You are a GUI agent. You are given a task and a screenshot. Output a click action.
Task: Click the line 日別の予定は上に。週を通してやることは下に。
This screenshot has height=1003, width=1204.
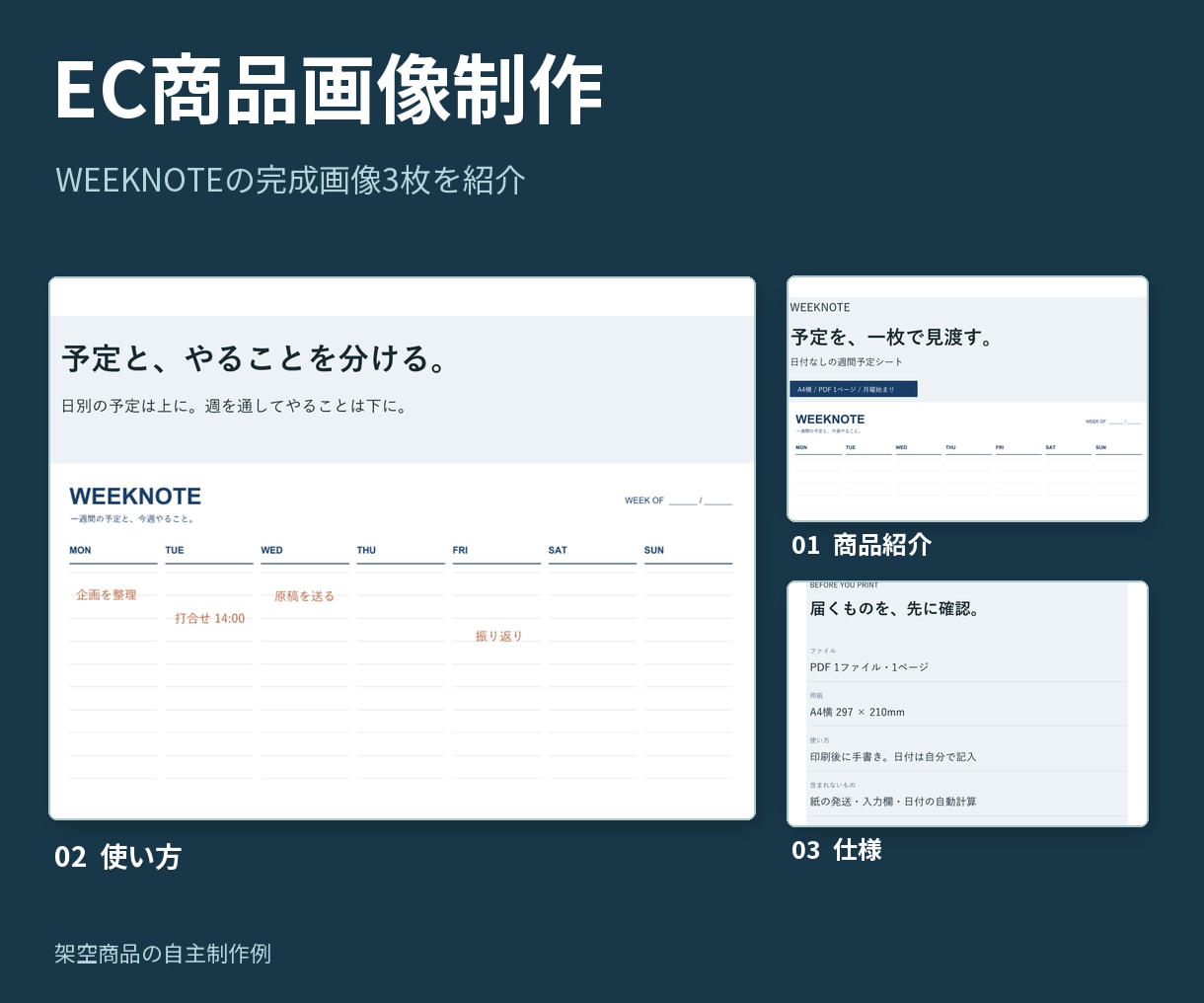(x=235, y=406)
